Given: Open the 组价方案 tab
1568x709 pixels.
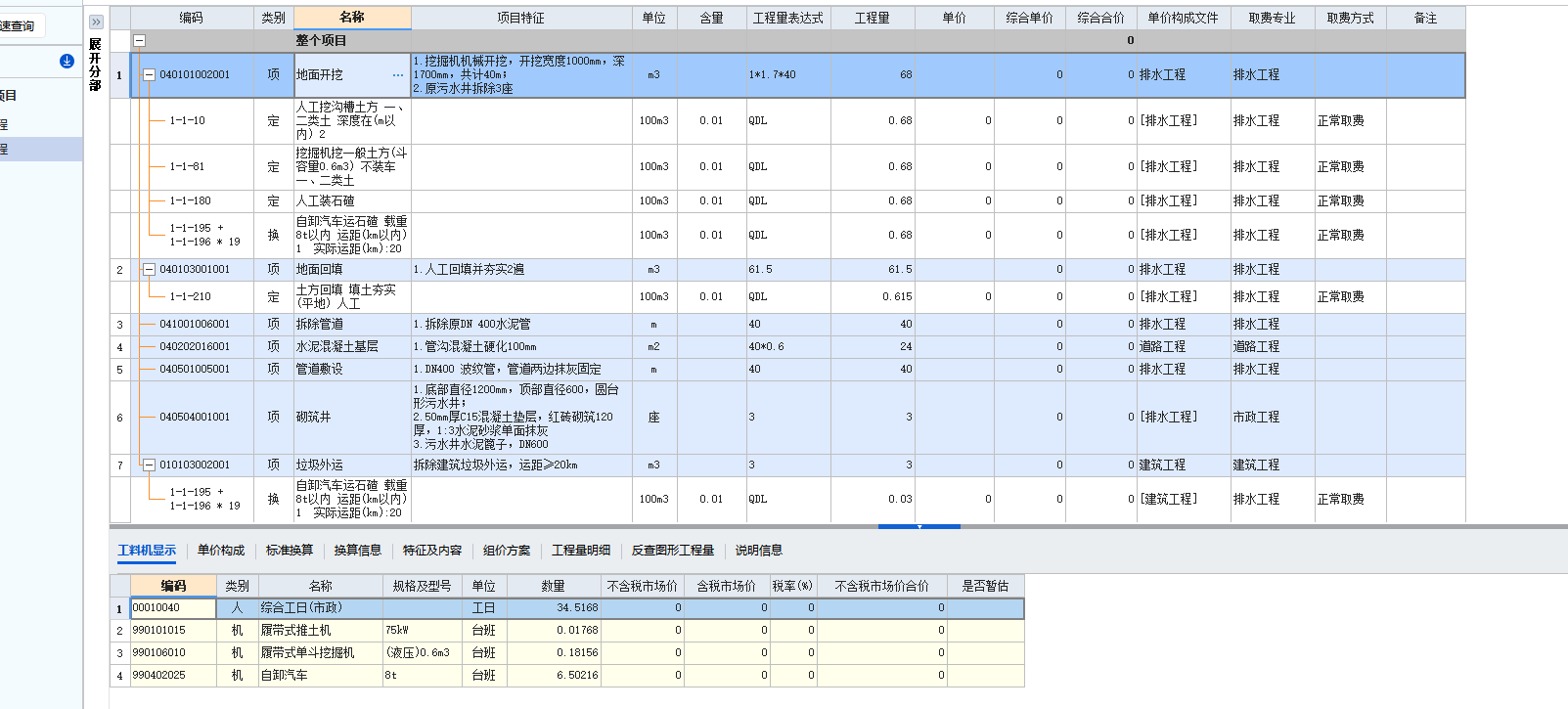Looking at the screenshot, I should [x=507, y=551].
